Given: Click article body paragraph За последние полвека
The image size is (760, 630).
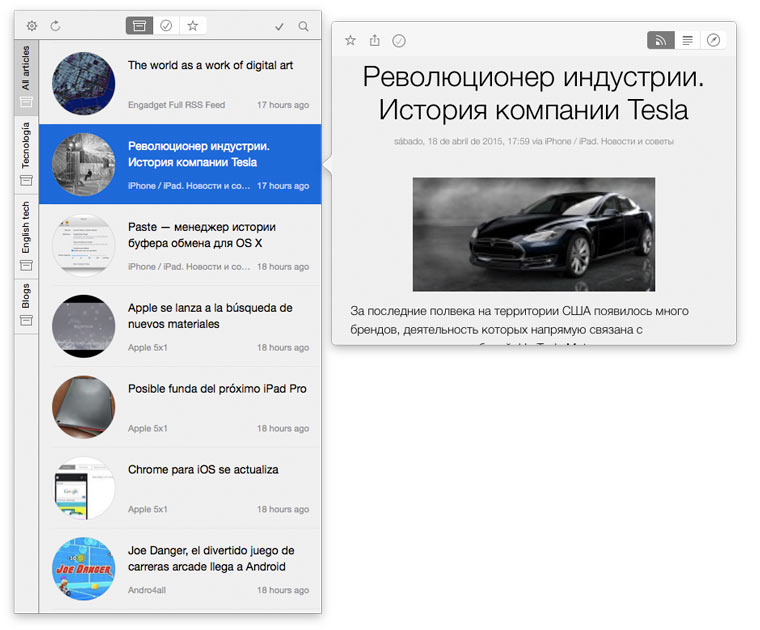Looking at the screenshot, I should [x=519, y=320].
